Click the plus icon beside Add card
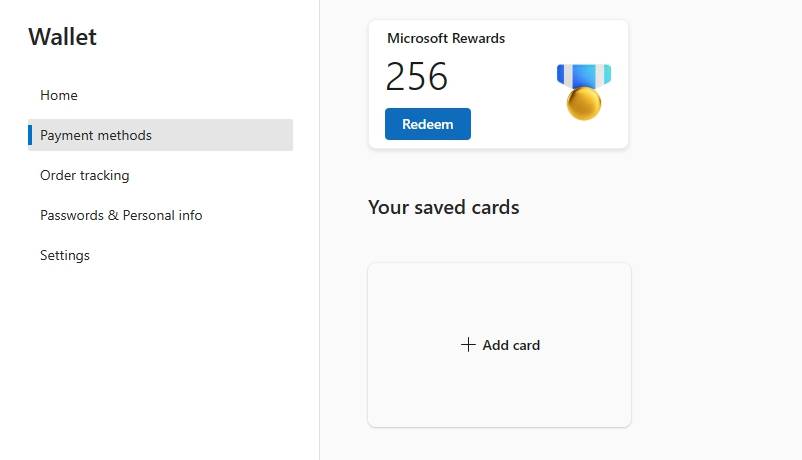The width and height of the screenshot is (802, 460). coord(468,345)
